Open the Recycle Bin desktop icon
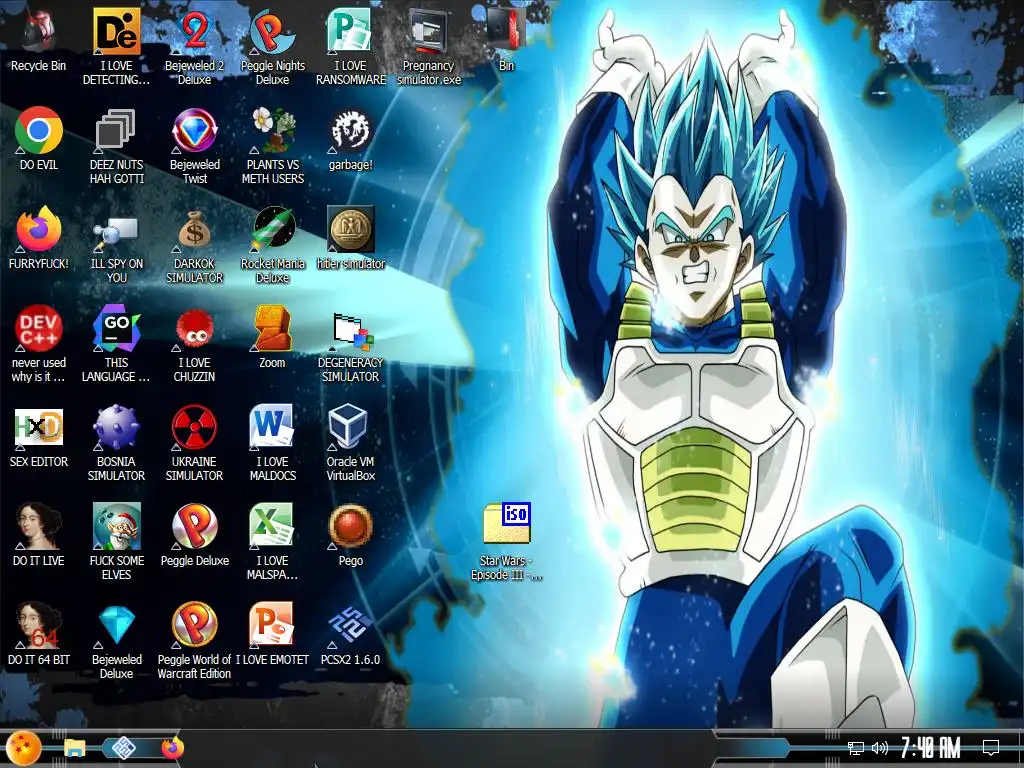 pos(38,31)
